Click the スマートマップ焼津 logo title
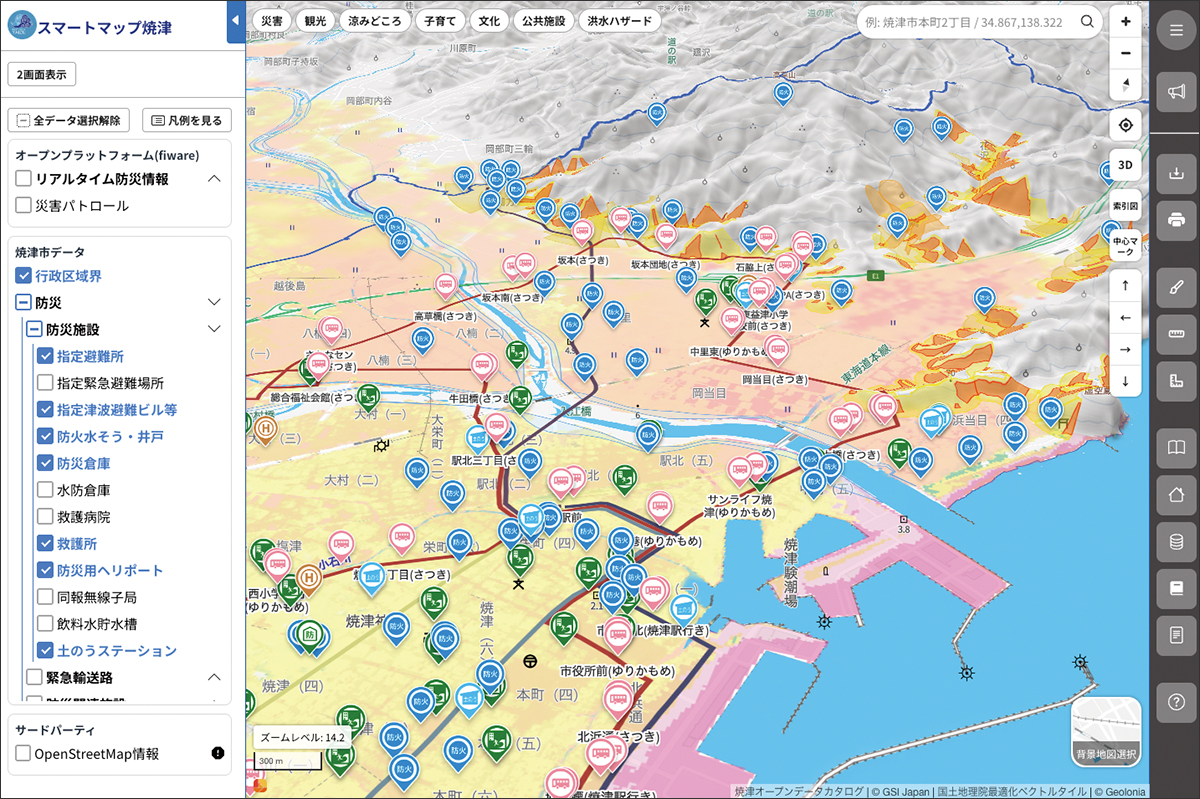The width and height of the screenshot is (1200, 799). click(89, 26)
